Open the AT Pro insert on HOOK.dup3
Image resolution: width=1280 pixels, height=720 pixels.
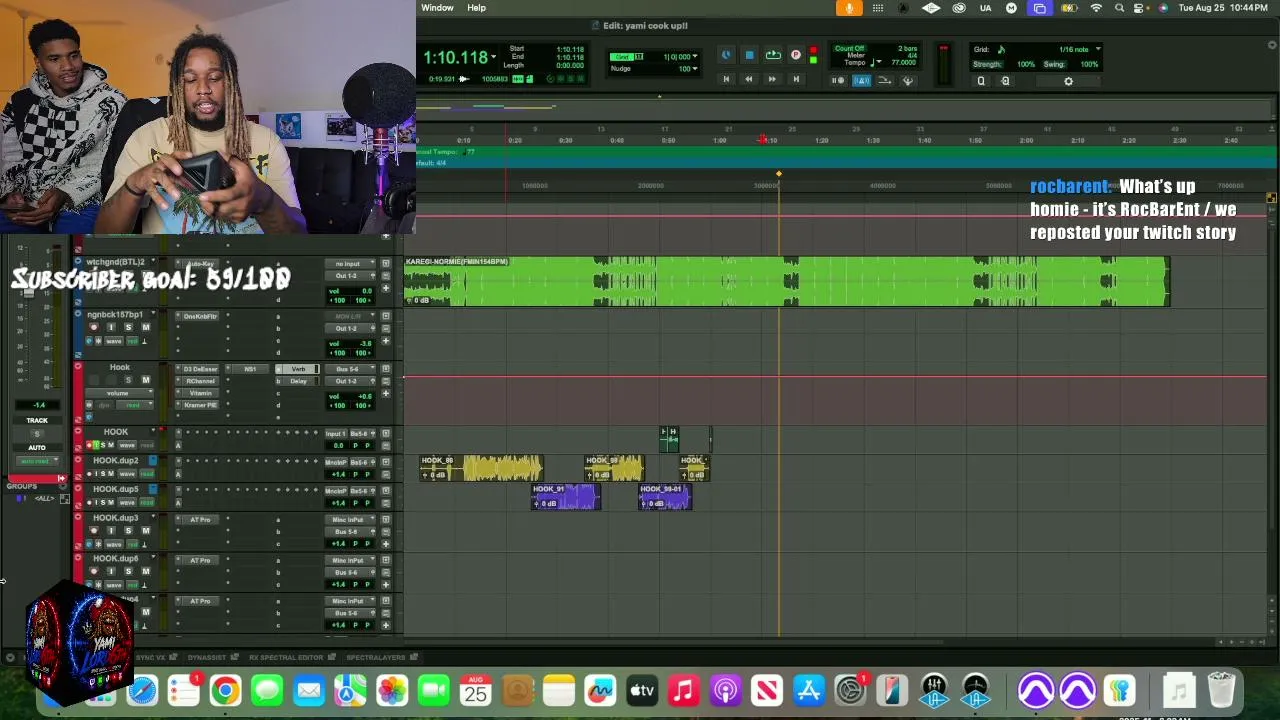199,520
